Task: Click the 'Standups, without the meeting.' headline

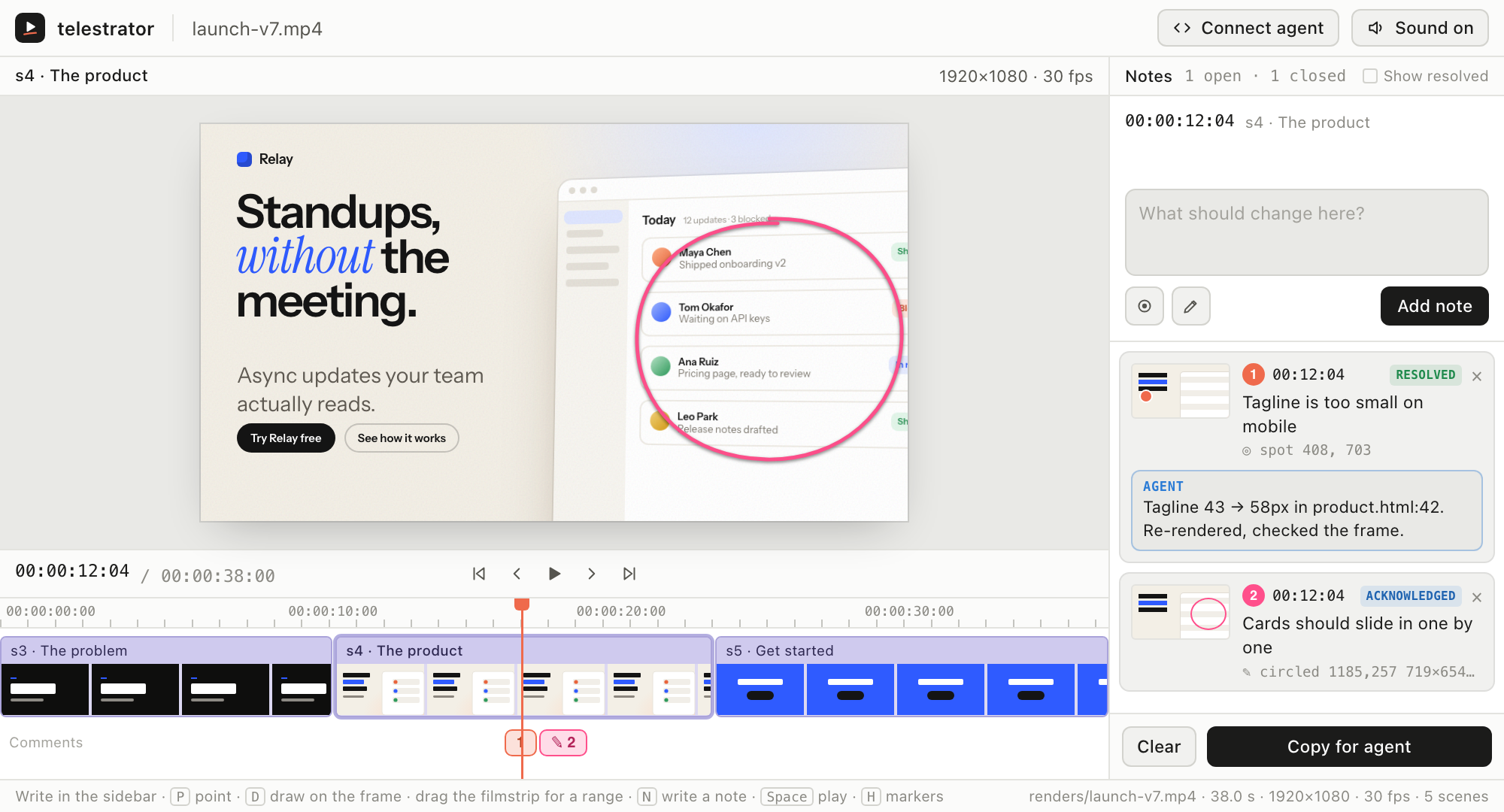Action: pos(342,257)
